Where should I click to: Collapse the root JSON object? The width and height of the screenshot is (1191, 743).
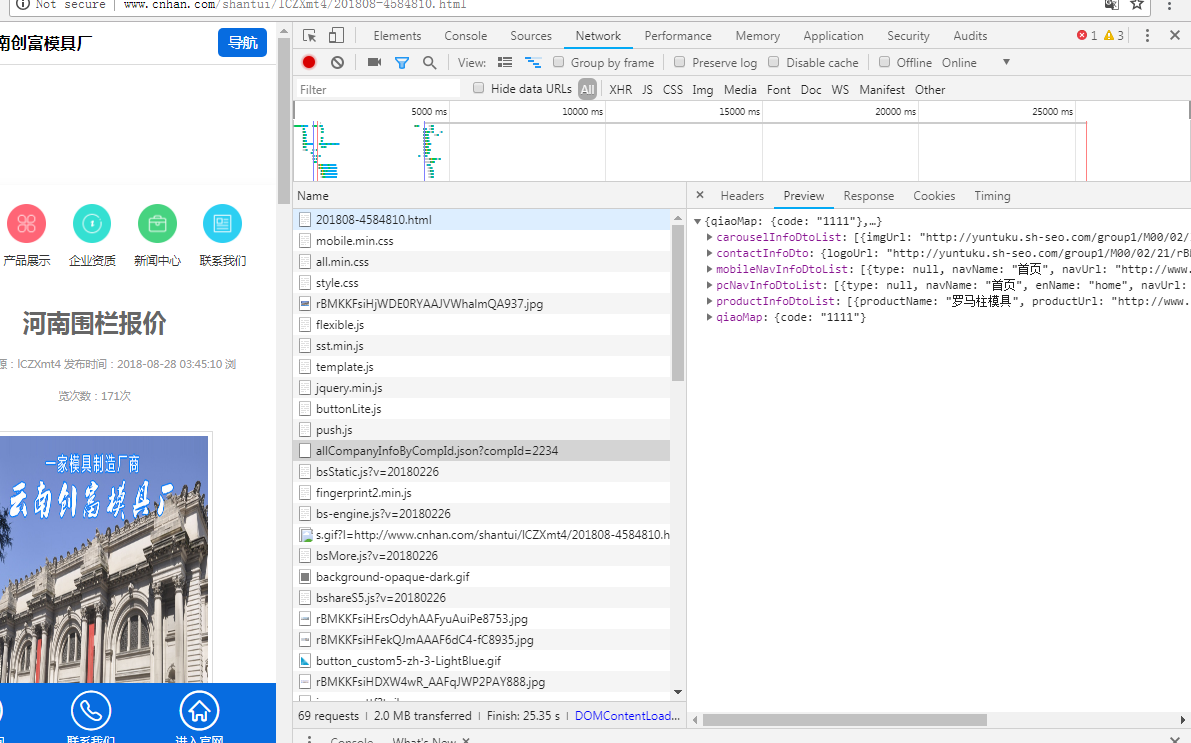click(x=697, y=221)
